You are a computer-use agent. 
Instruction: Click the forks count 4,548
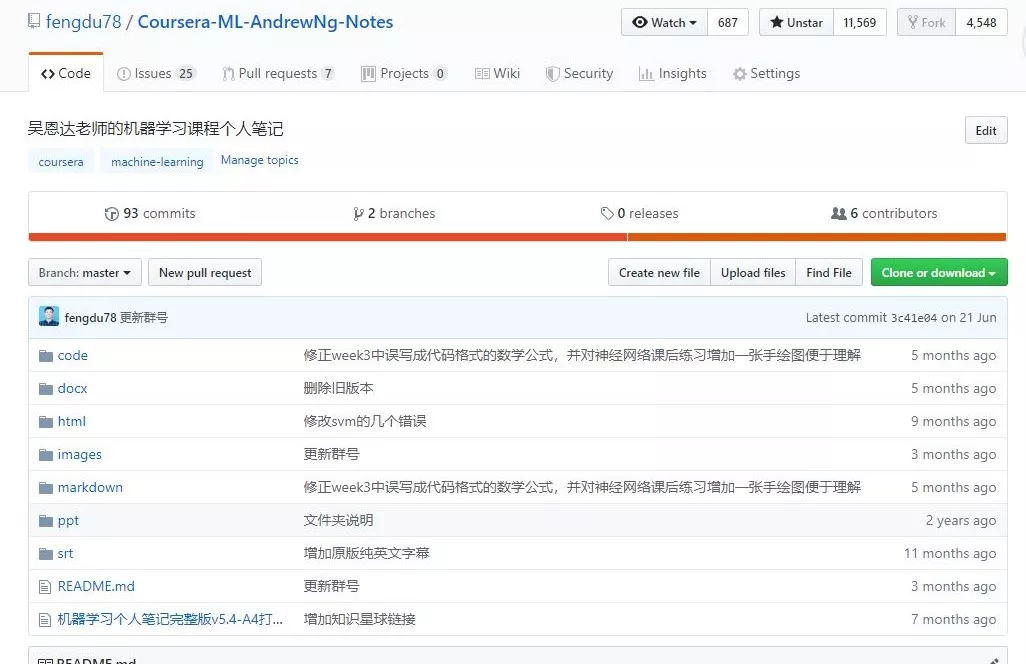click(982, 22)
